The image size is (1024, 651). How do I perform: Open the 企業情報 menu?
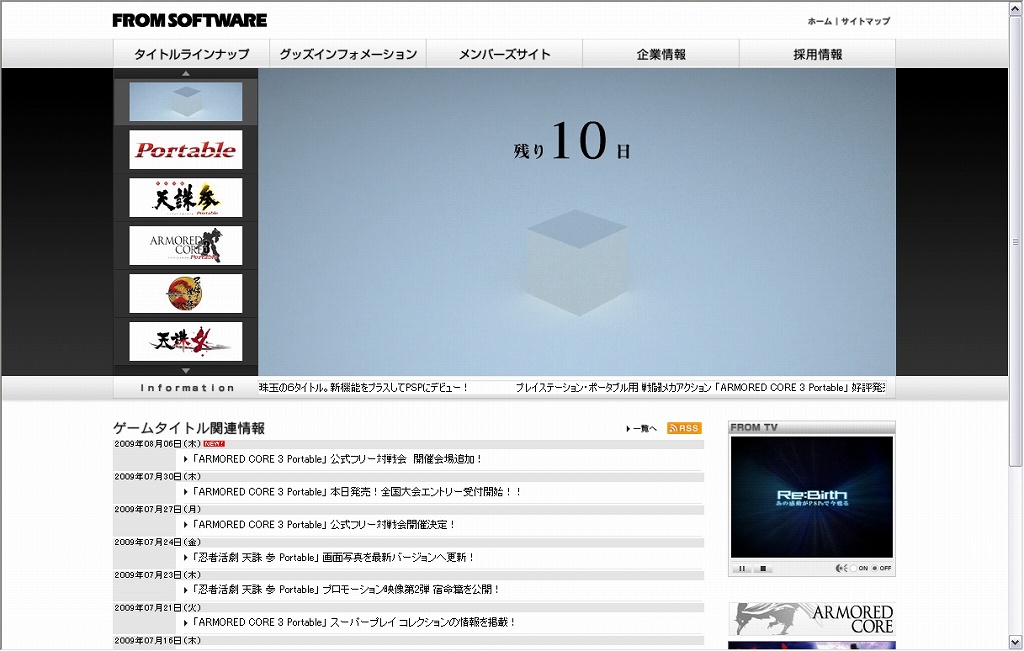[x=661, y=54]
